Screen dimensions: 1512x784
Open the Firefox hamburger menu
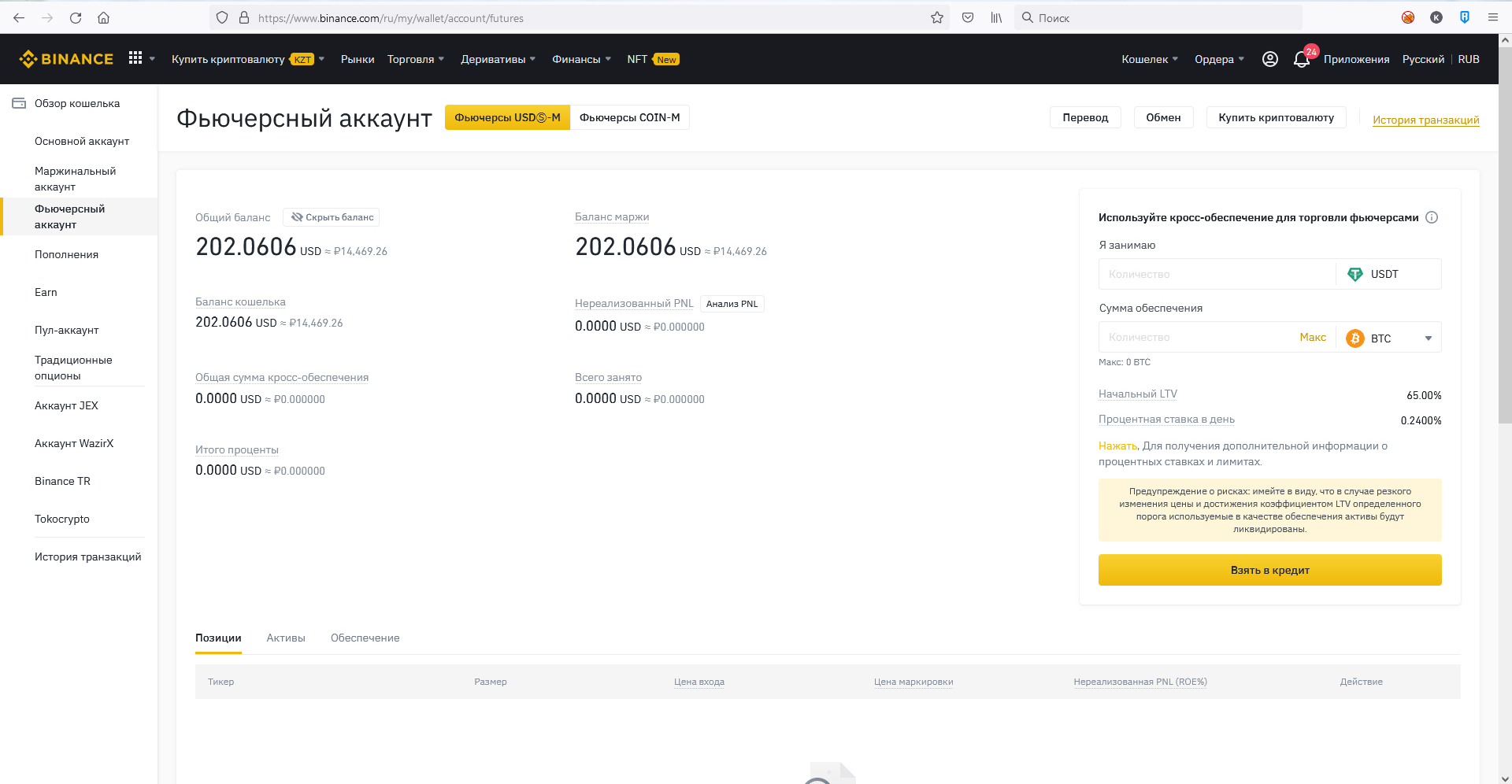1492,17
